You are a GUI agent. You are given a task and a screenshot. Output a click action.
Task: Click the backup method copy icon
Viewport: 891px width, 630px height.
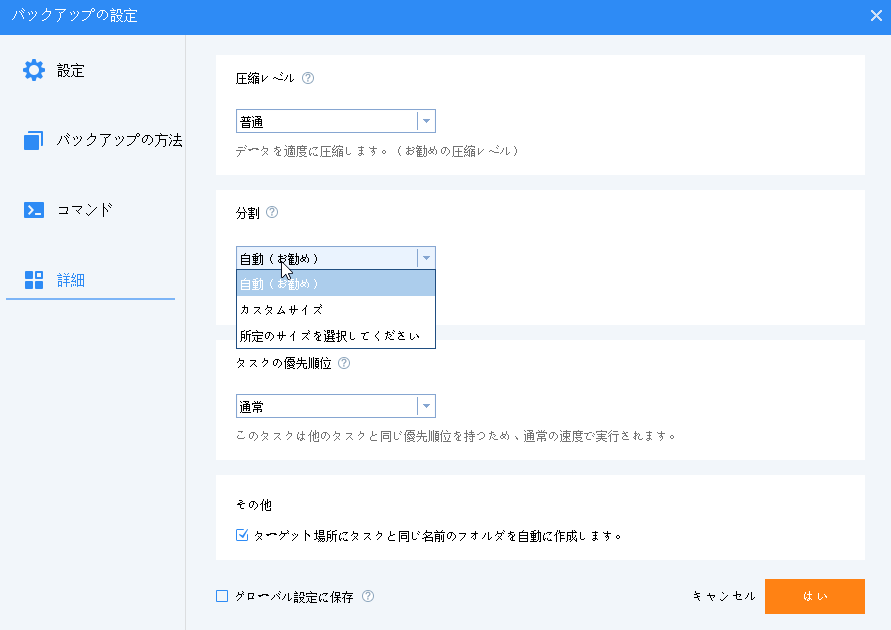tap(34, 140)
